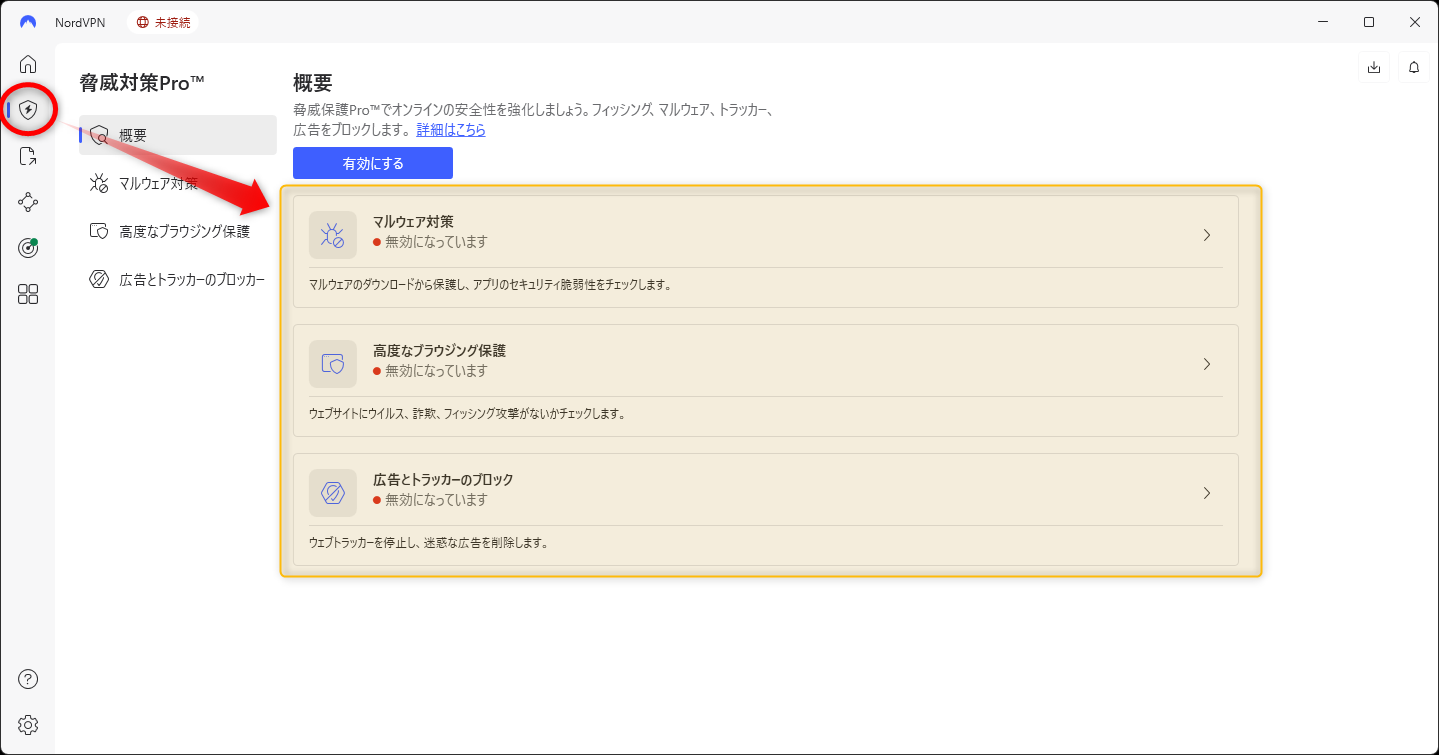The height and width of the screenshot is (755, 1439).
Task: Open the Help question mark icon
Action: click(28, 680)
